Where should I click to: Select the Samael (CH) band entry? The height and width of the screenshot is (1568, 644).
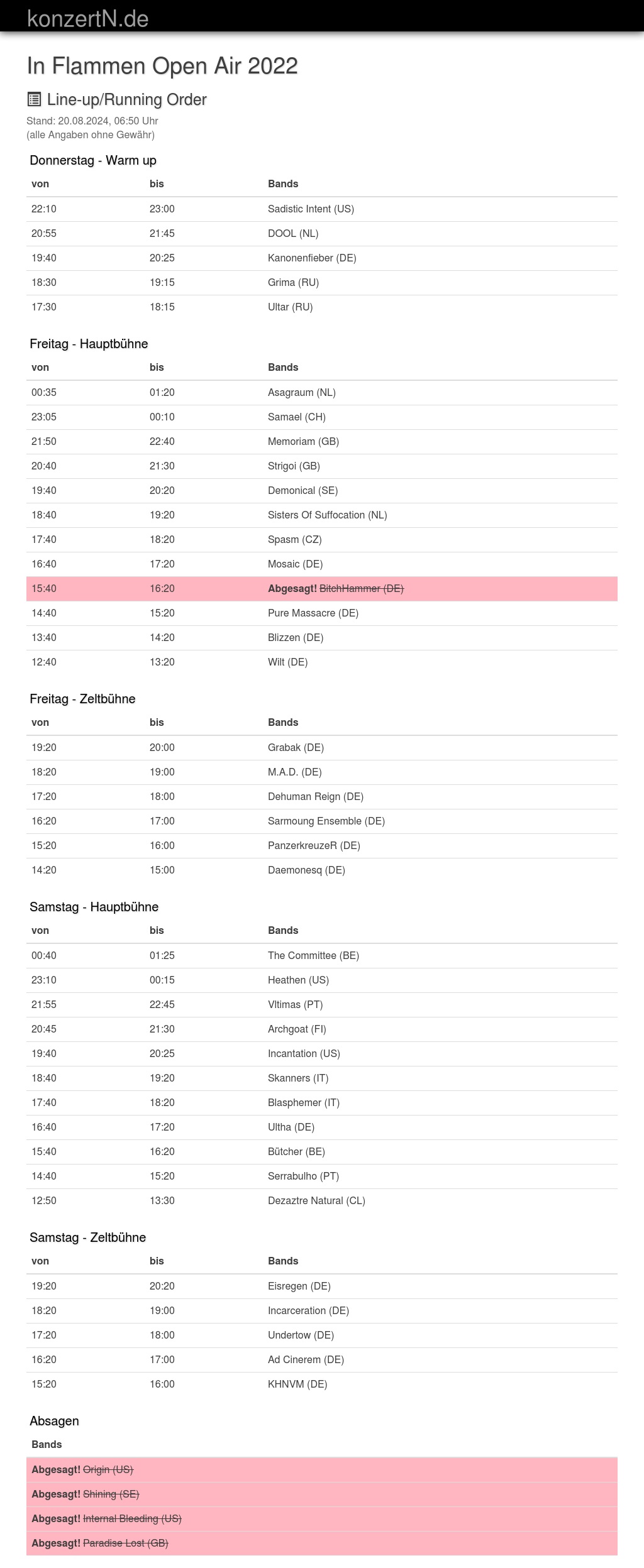tap(297, 417)
